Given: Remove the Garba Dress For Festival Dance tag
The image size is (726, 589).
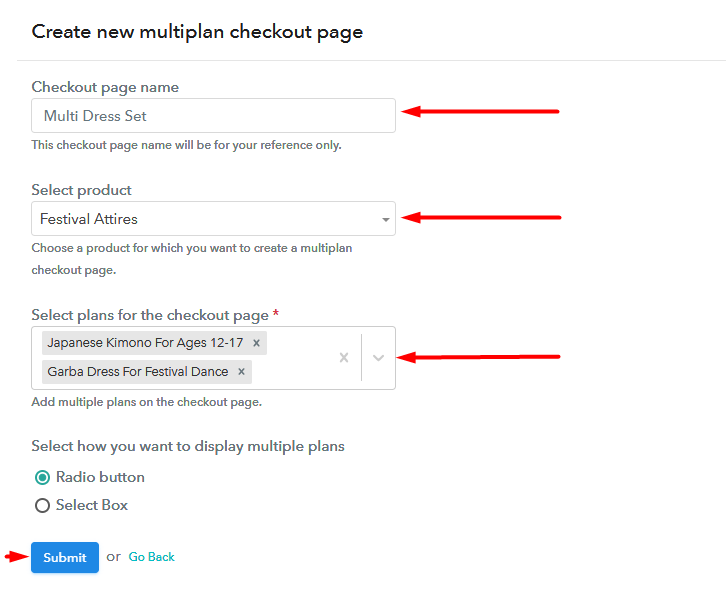Looking at the screenshot, I should click(241, 372).
